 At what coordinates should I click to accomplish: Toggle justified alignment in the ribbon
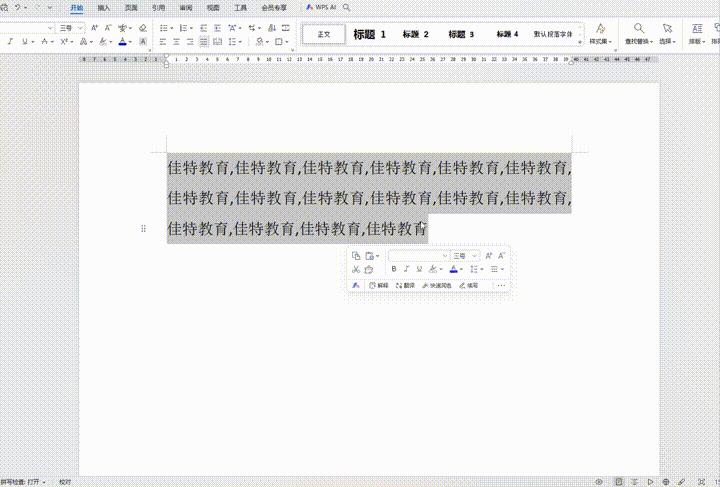coord(204,42)
